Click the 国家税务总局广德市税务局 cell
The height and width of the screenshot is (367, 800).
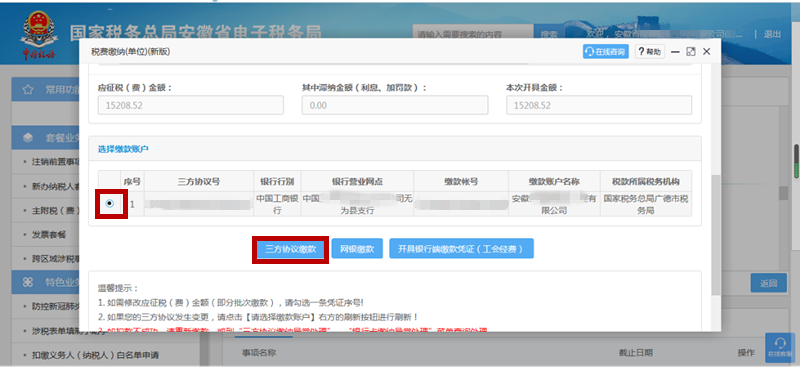646,204
